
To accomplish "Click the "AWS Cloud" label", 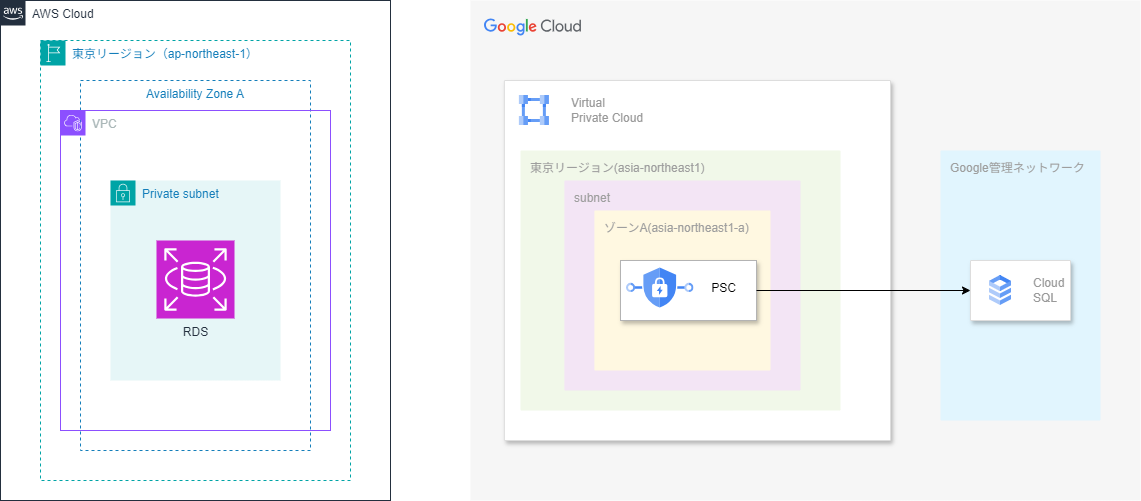I will coord(63,14).
